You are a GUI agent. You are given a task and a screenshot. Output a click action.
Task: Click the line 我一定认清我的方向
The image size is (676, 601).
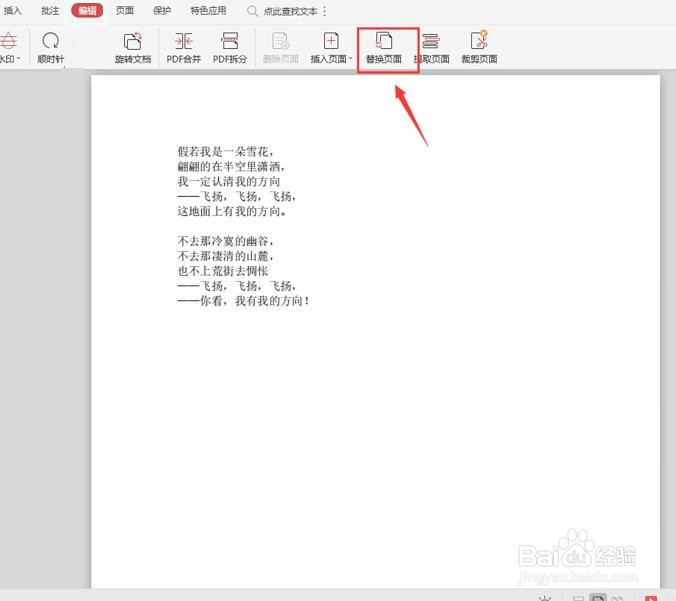point(228,181)
